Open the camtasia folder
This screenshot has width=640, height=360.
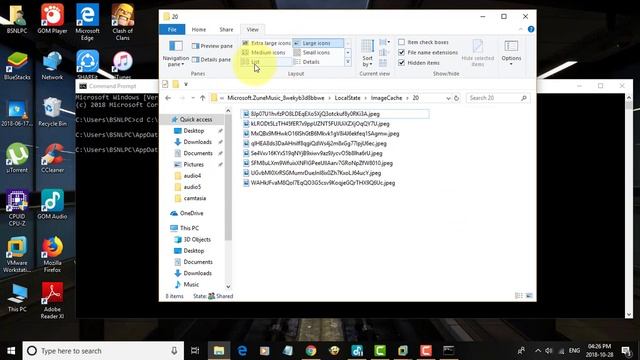(x=195, y=198)
